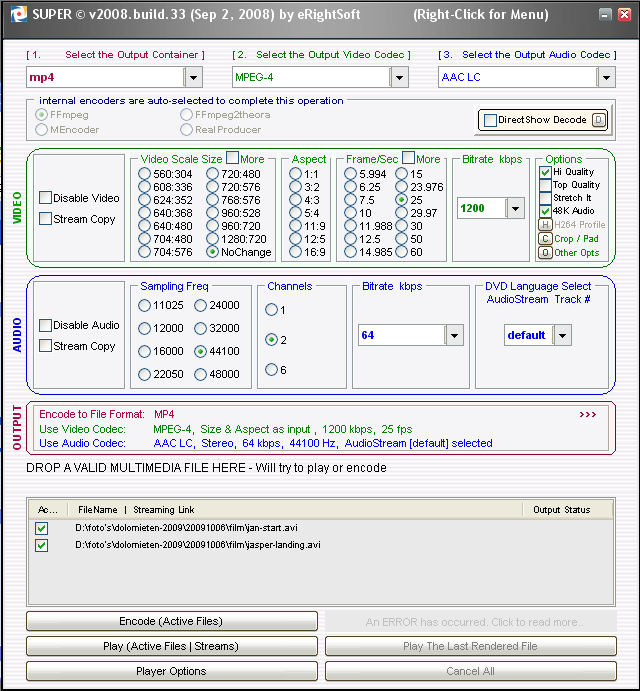640x691 pixels.
Task: Toggle the 48K Audio option
Action: (545, 211)
